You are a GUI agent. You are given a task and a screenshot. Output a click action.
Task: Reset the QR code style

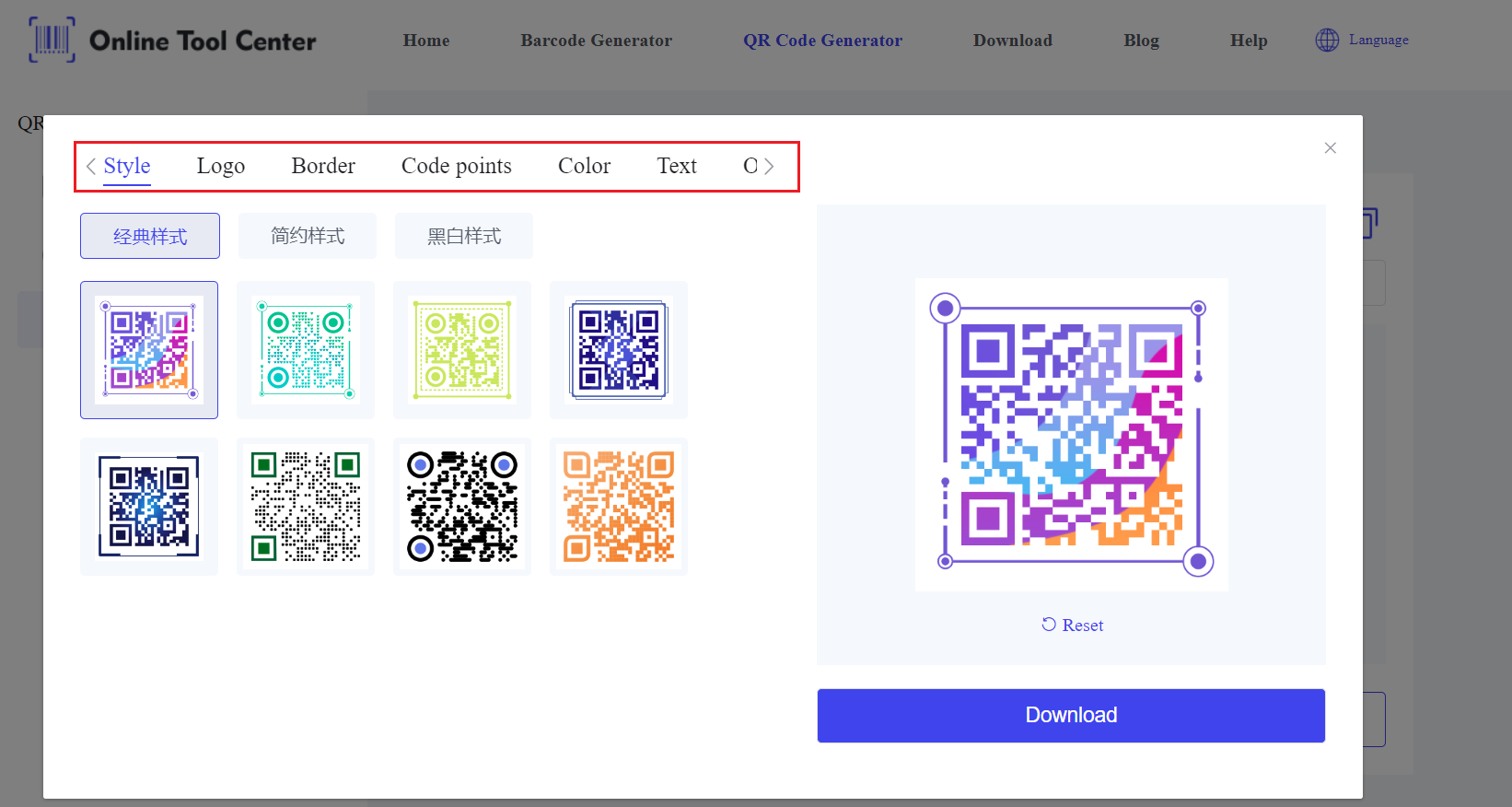[x=1072, y=625]
